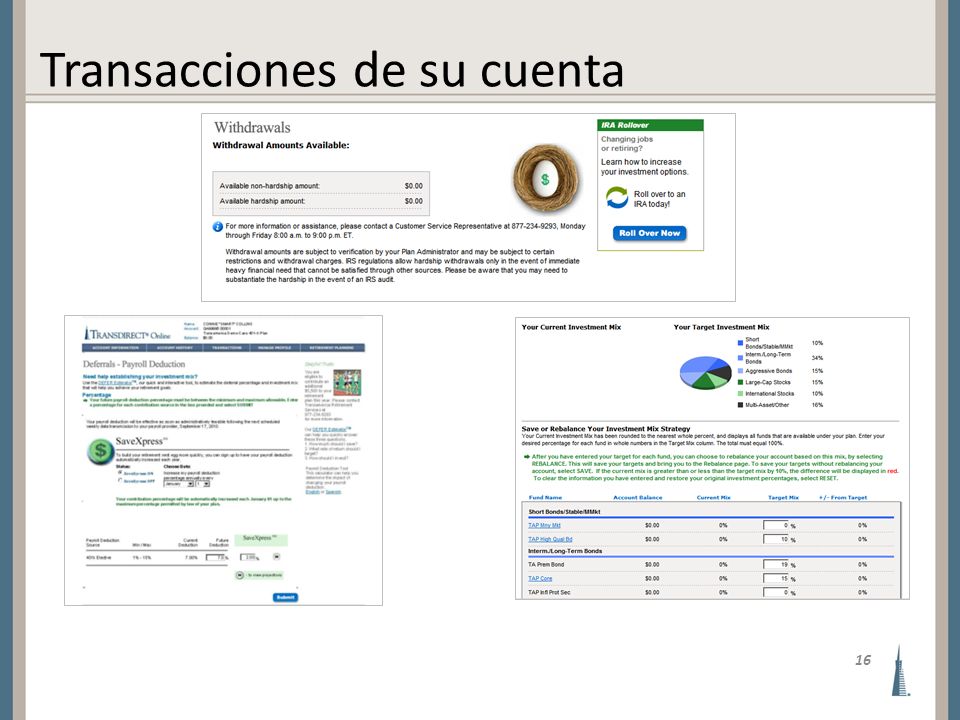
Task: Click the TAP Infl Prot Sec fund name
Action: tap(549, 593)
